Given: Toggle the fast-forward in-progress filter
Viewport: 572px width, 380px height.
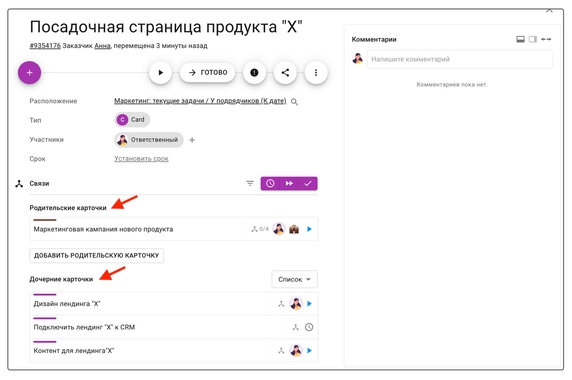Looking at the screenshot, I should [289, 183].
